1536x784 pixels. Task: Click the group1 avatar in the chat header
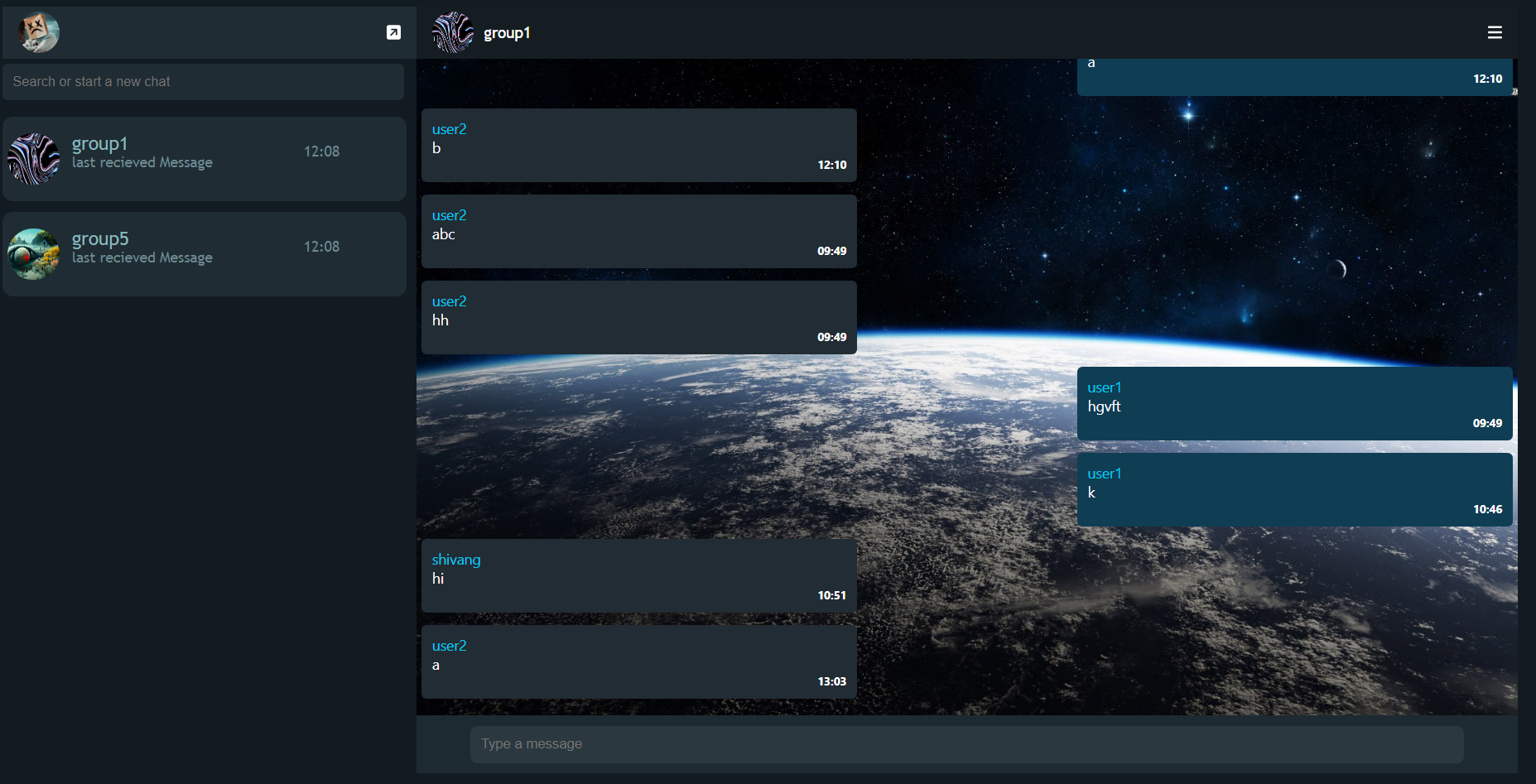tap(453, 32)
